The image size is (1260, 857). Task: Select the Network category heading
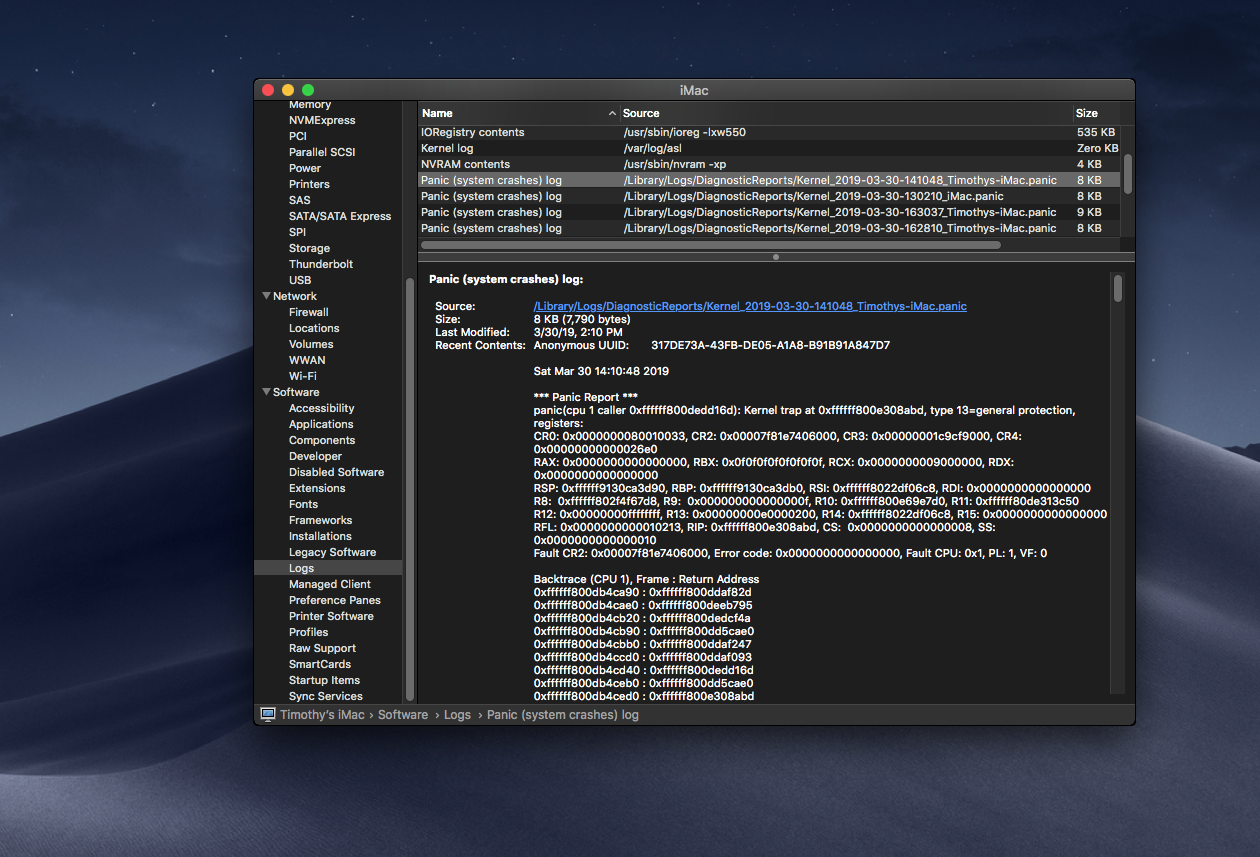295,296
